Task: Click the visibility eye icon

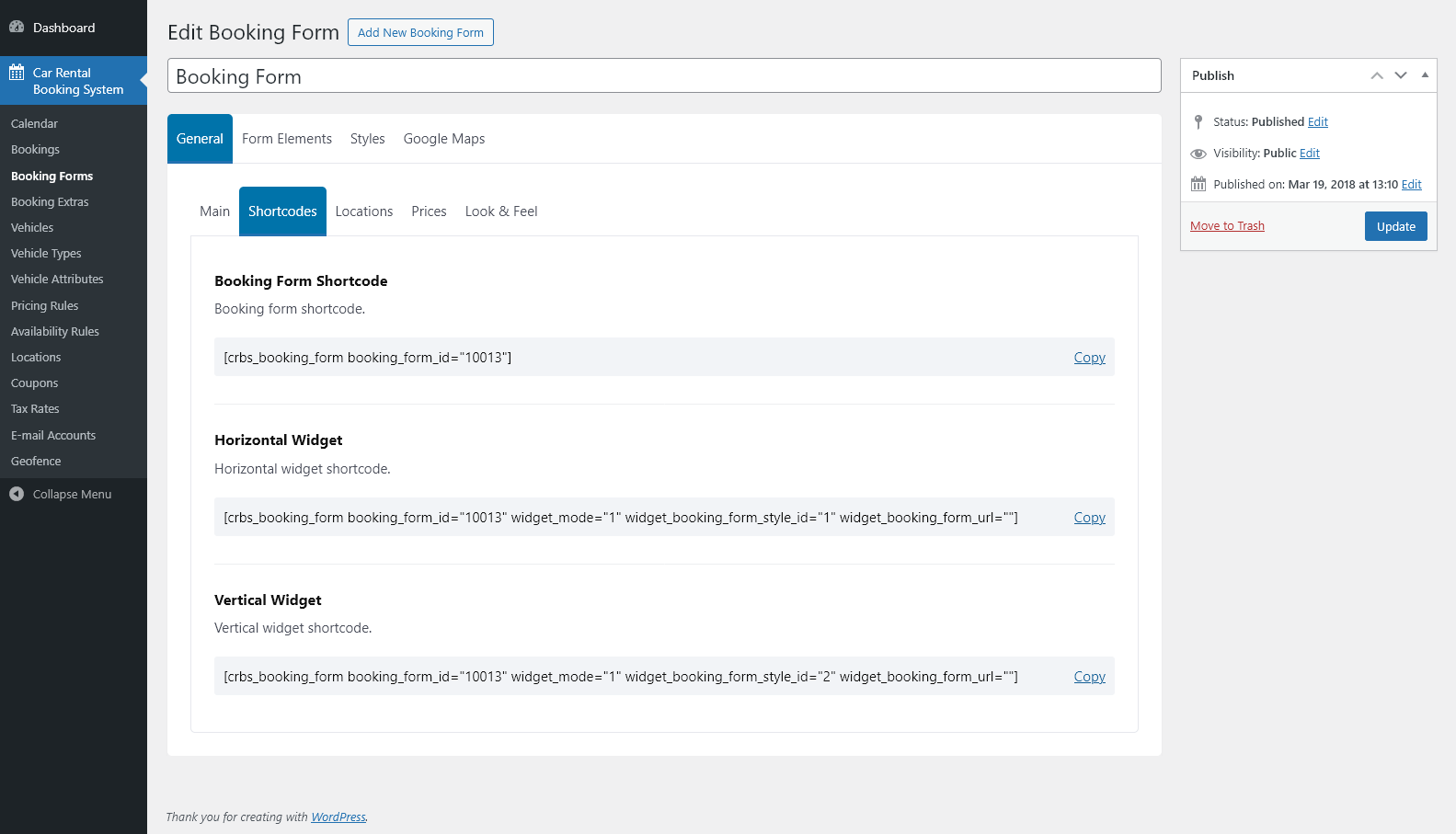Action: click(1198, 154)
